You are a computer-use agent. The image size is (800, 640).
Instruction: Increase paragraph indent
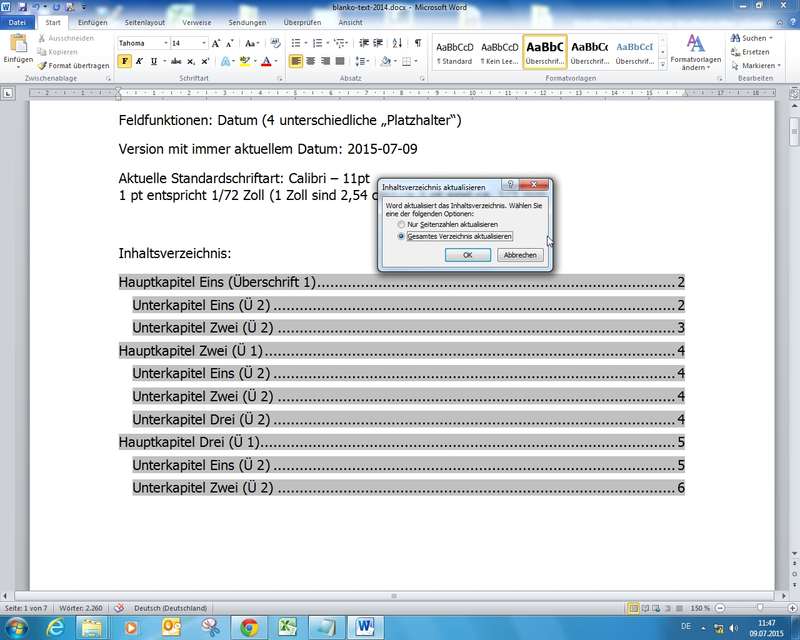[378, 43]
